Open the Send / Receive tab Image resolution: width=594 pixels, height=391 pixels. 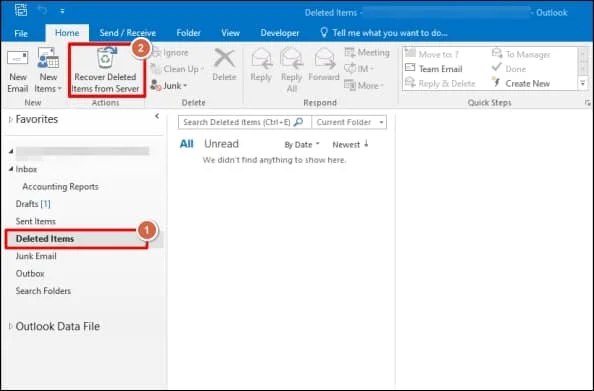[128, 33]
